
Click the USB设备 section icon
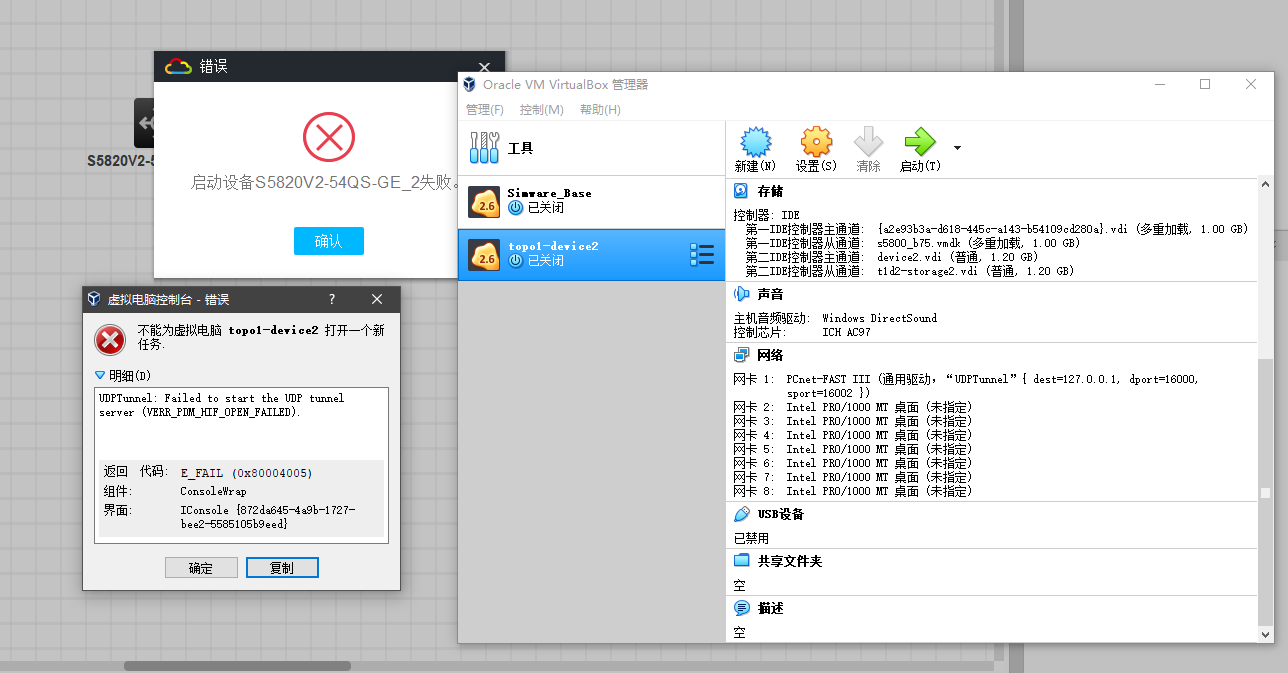pos(741,514)
